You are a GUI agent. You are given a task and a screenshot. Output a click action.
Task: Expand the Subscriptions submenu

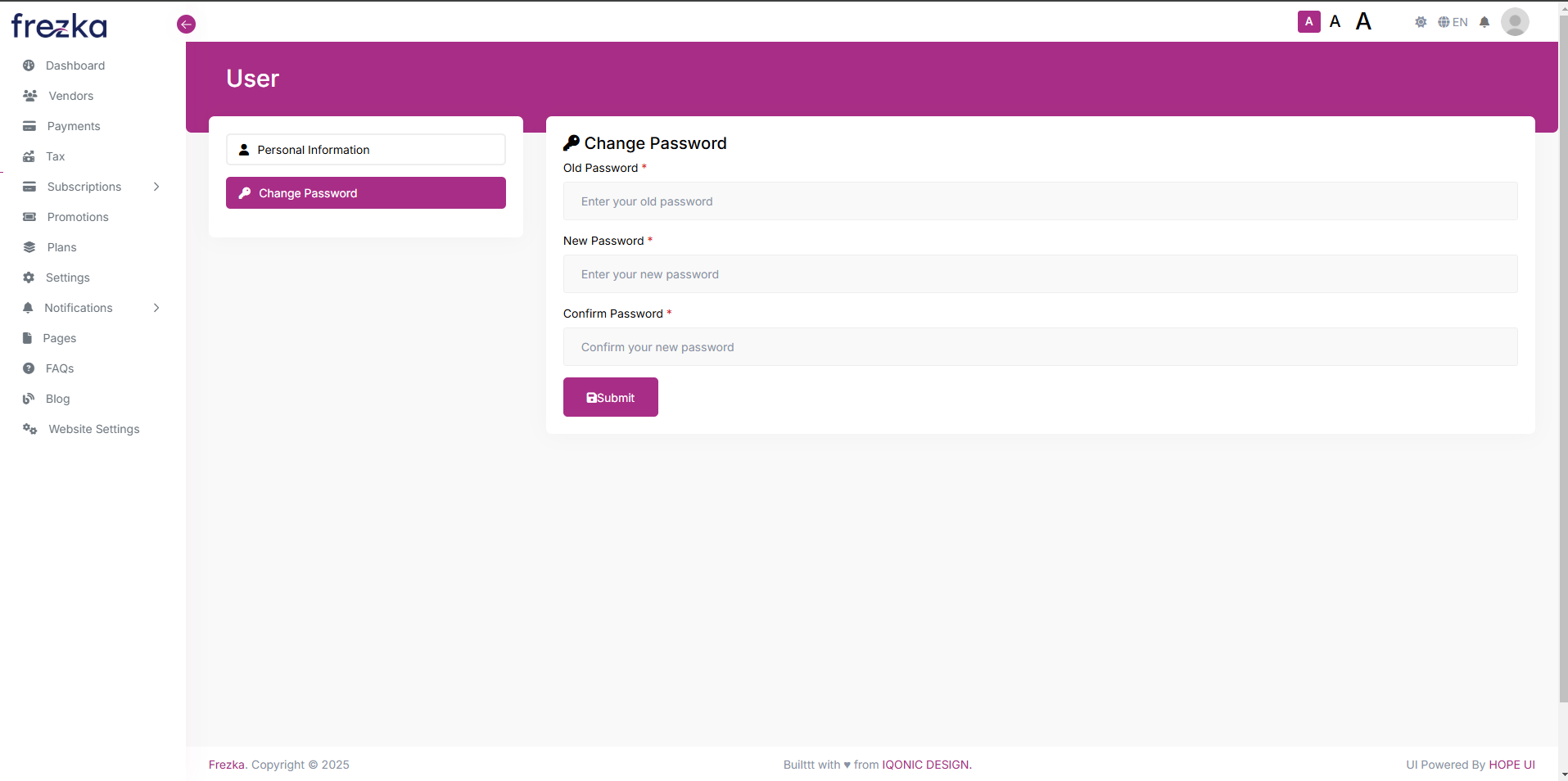click(x=84, y=187)
